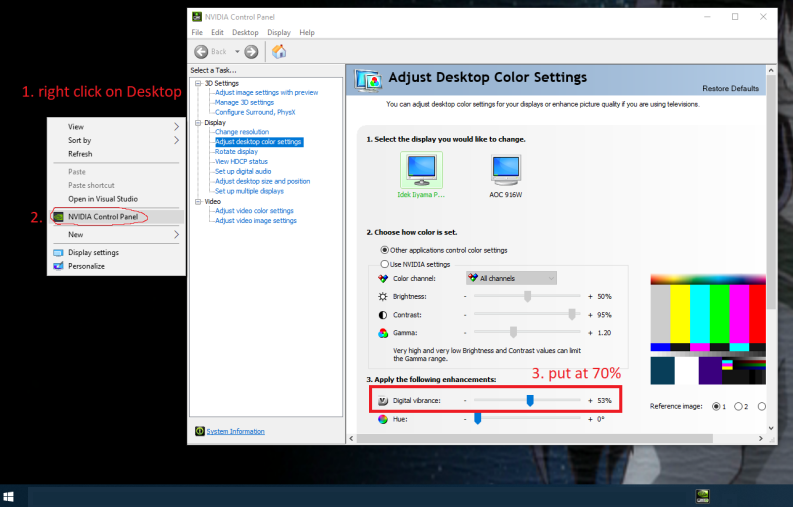Collapse the Video tree node
The image size is (793, 507).
pos(198,201)
